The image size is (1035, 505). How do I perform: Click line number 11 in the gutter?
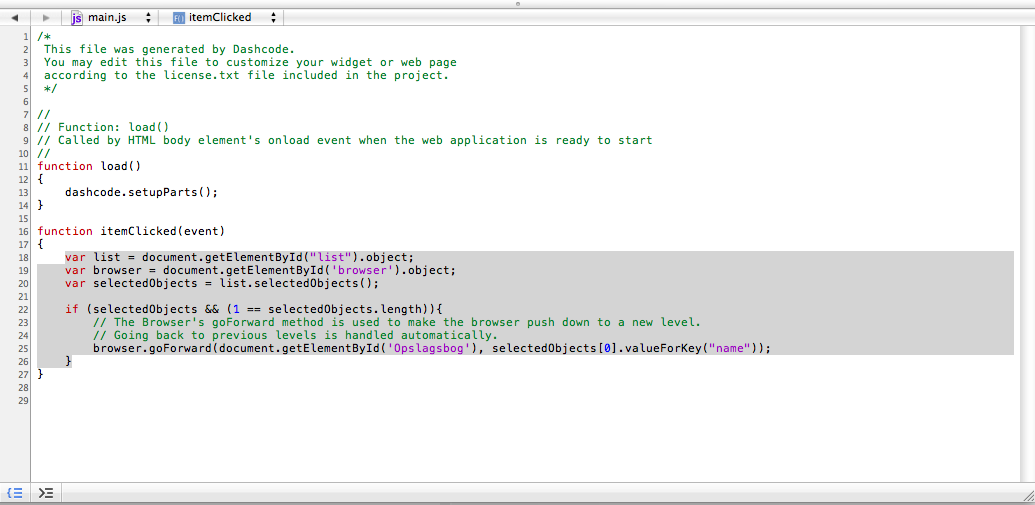click(23, 166)
